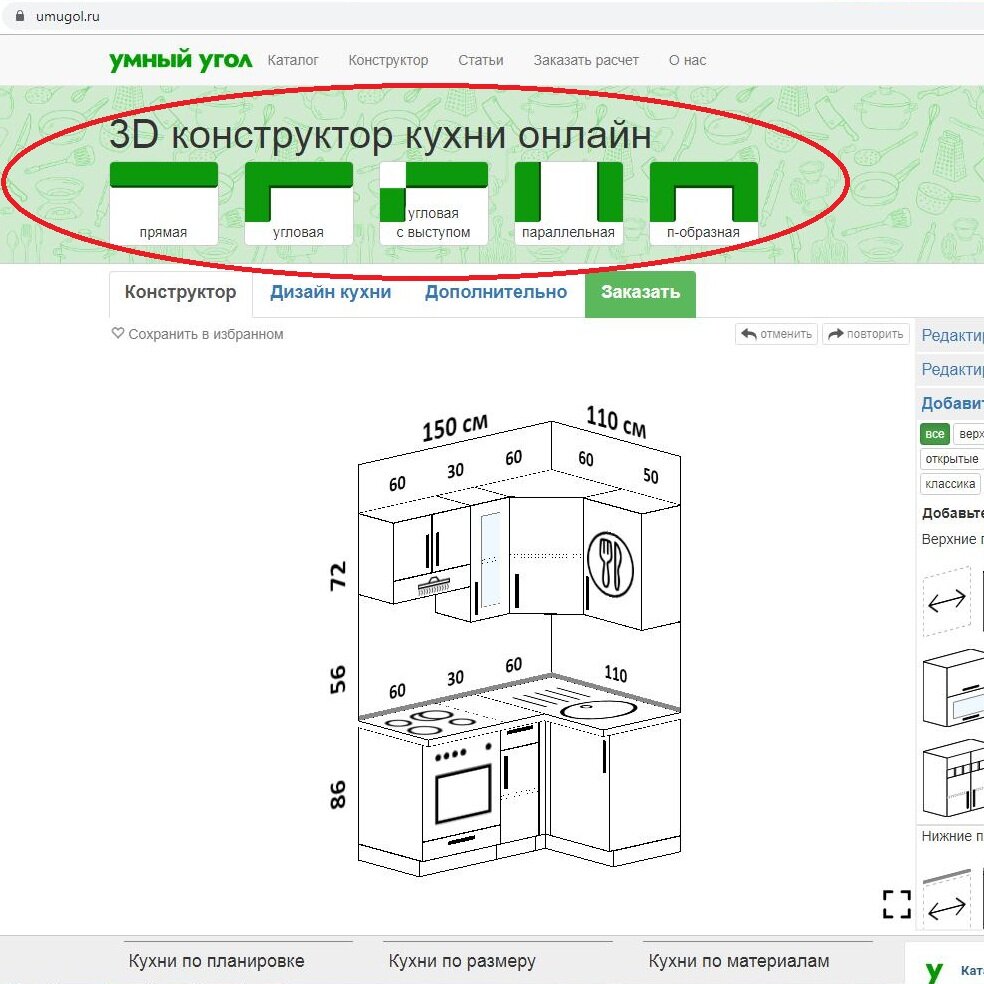This screenshot has height=984, width=984.
Task: Click the lower 110 countertop label
Action: pos(616,674)
